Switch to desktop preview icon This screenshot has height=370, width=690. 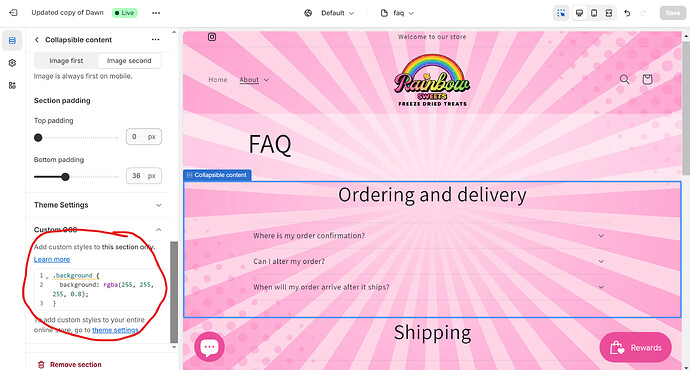(x=580, y=13)
